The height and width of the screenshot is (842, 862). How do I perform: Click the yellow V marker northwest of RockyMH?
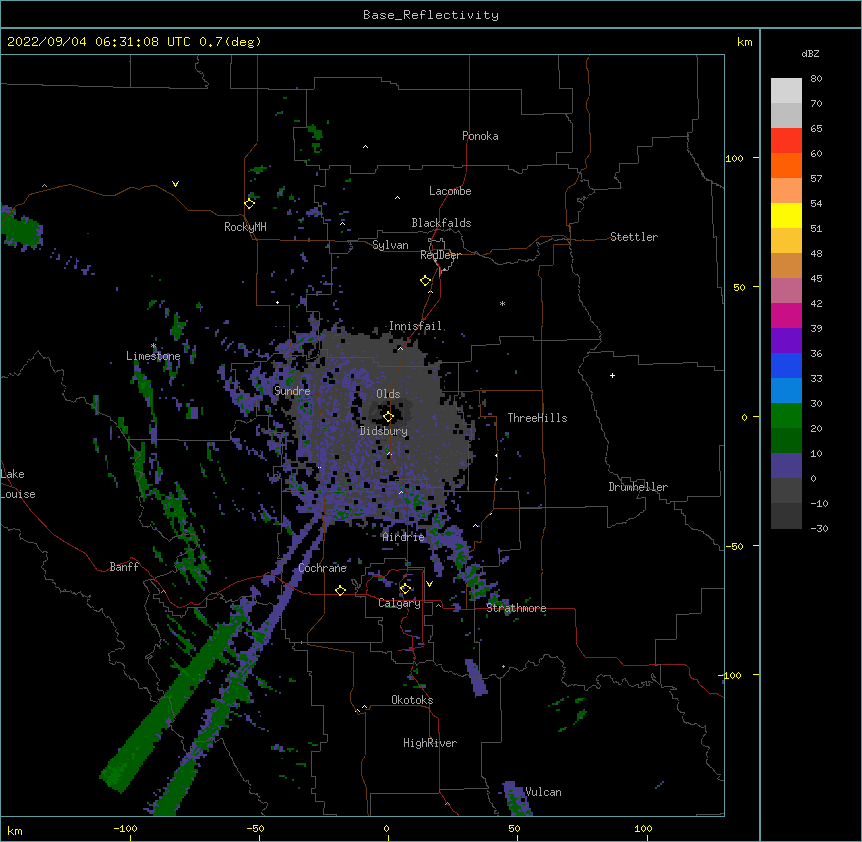point(175,184)
